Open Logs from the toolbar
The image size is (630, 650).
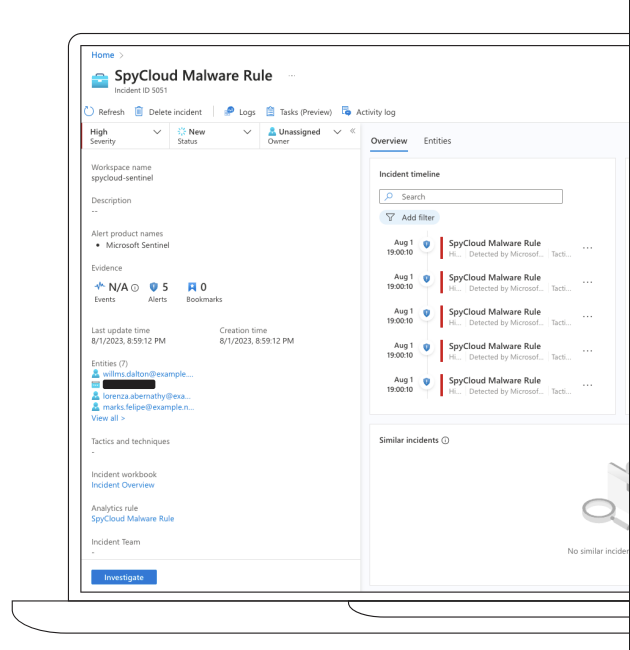click(240, 112)
